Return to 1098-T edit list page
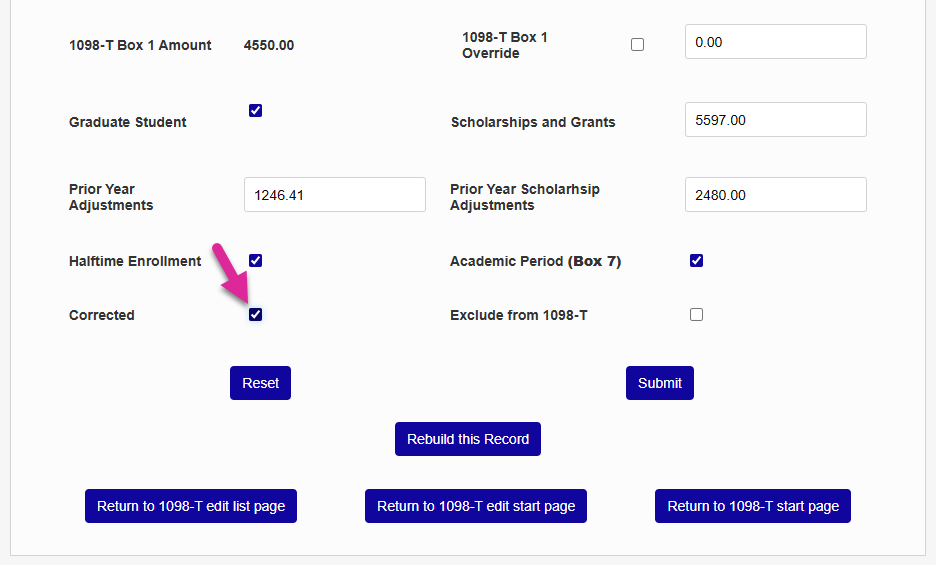Image resolution: width=936 pixels, height=565 pixels. [191, 506]
